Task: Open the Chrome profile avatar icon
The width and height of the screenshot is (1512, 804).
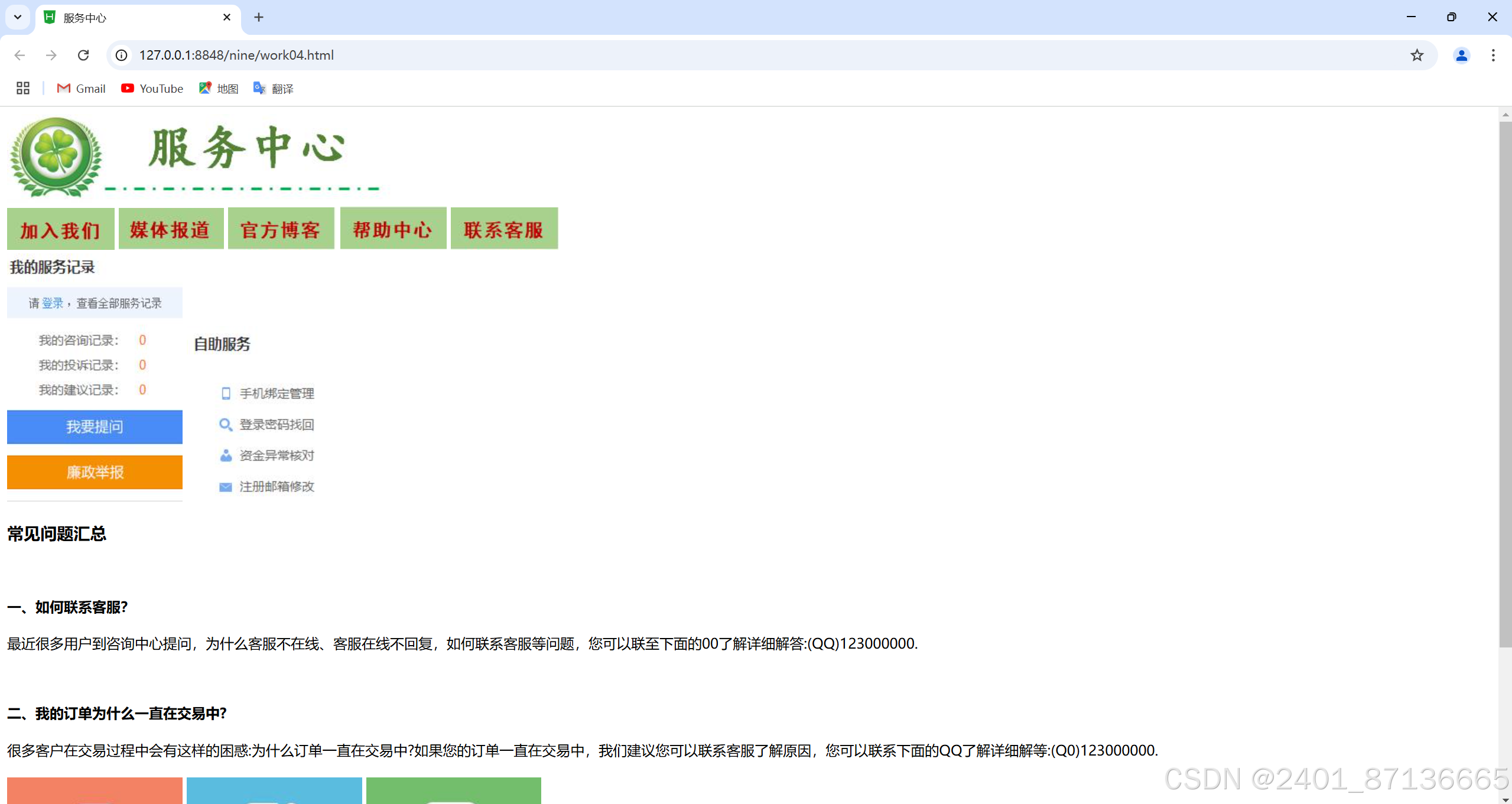Action: point(1461,55)
